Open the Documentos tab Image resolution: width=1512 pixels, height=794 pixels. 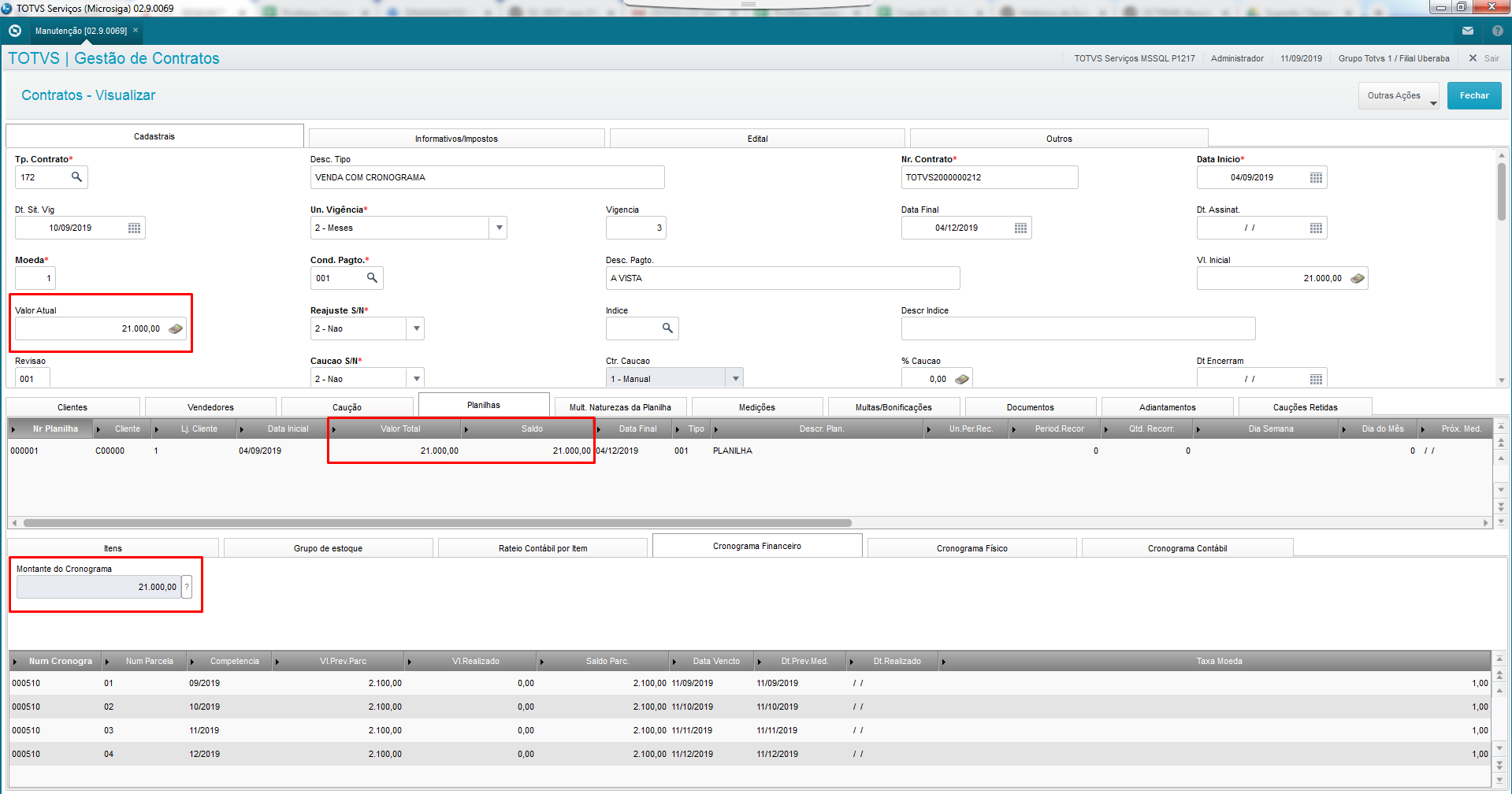click(1030, 407)
